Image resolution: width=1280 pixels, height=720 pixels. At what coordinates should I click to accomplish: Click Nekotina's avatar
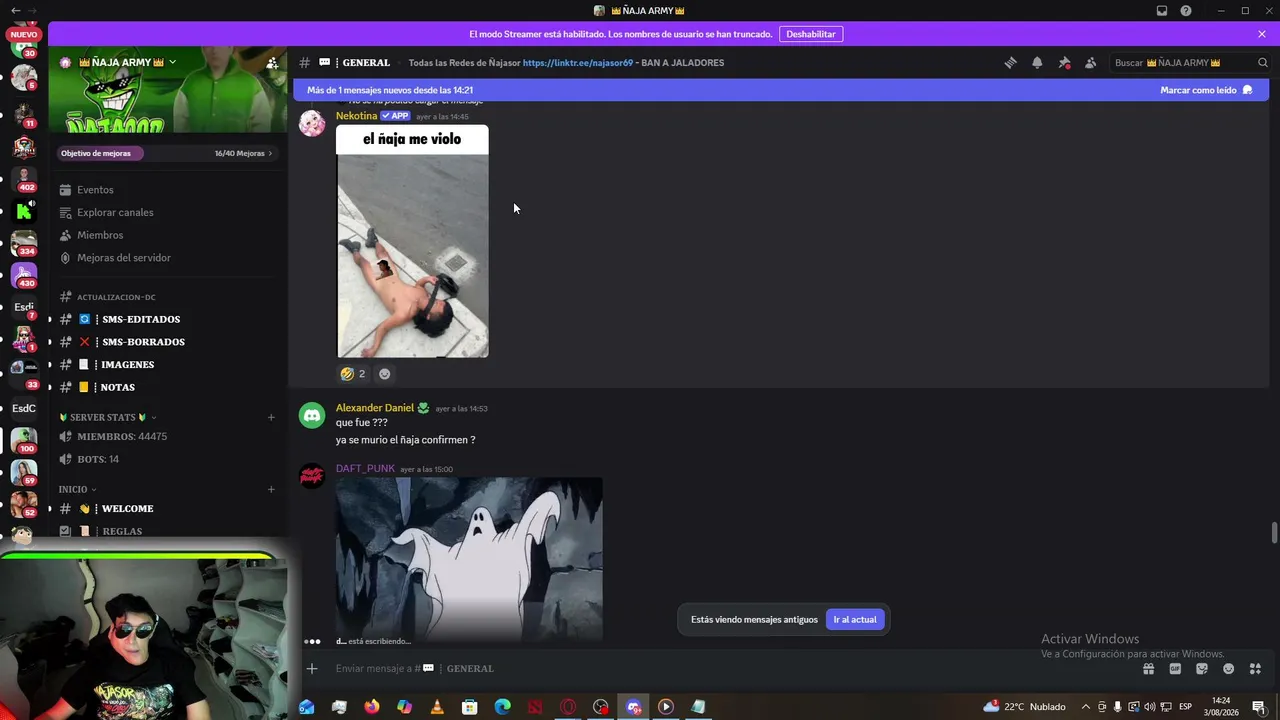(x=312, y=123)
